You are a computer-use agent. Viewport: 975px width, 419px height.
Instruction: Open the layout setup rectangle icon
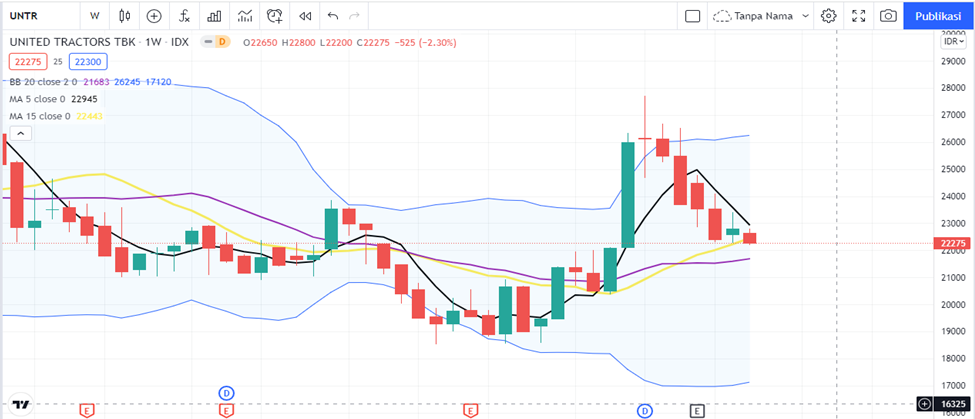[x=693, y=16]
